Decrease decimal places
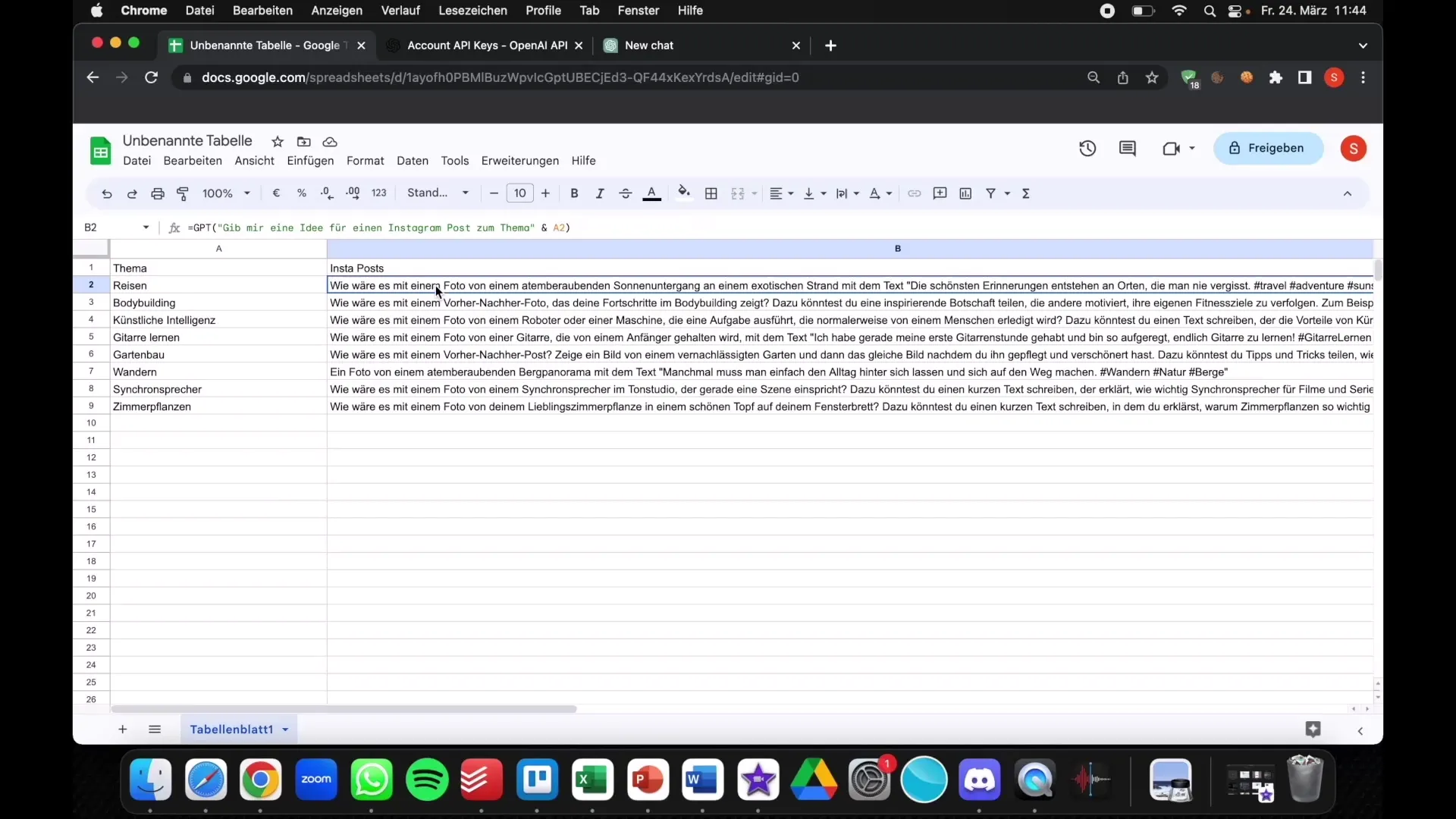 pos(327,193)
